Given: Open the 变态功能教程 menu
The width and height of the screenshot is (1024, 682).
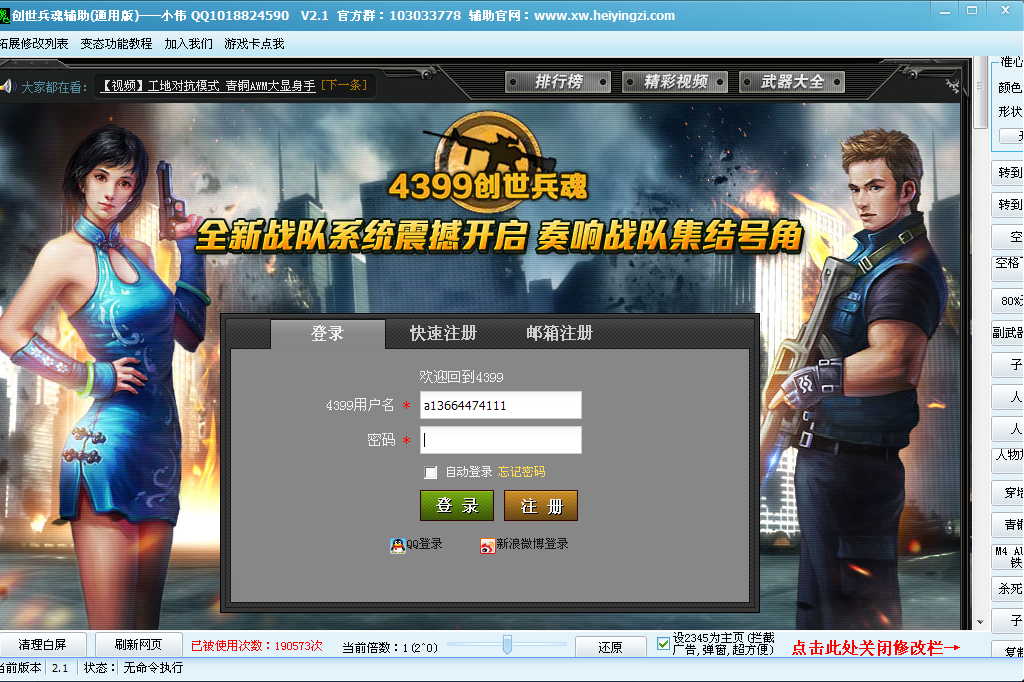Looking at the screenshot, I should click(x=116, y=44).
